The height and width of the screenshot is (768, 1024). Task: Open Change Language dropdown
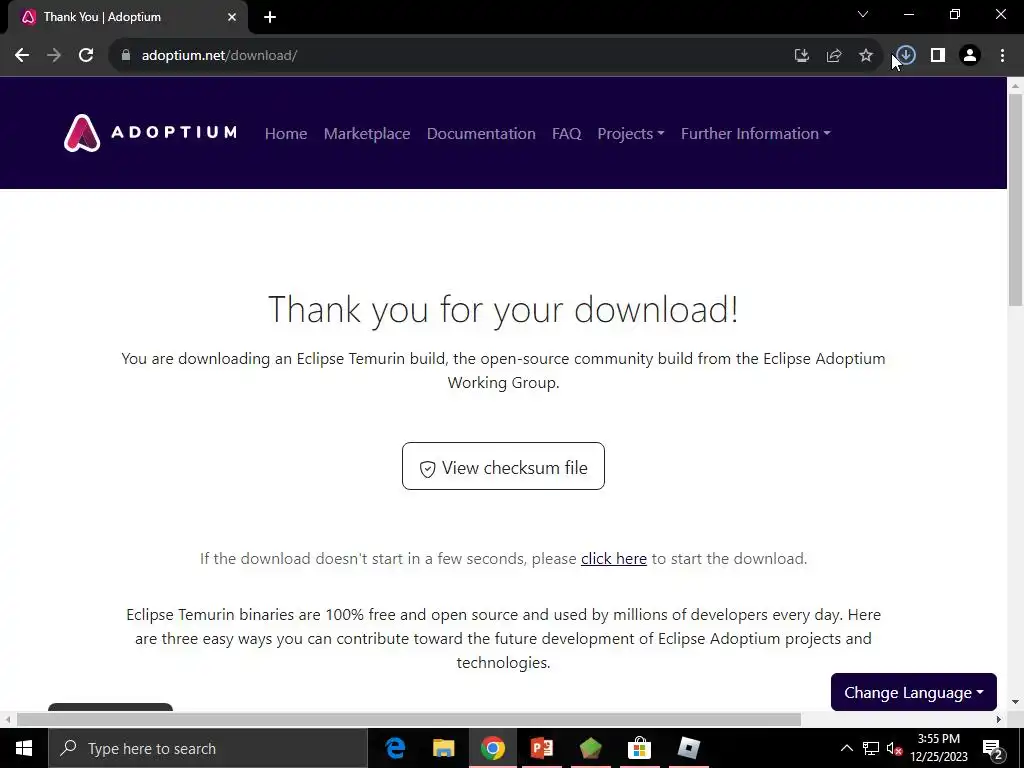914,692
